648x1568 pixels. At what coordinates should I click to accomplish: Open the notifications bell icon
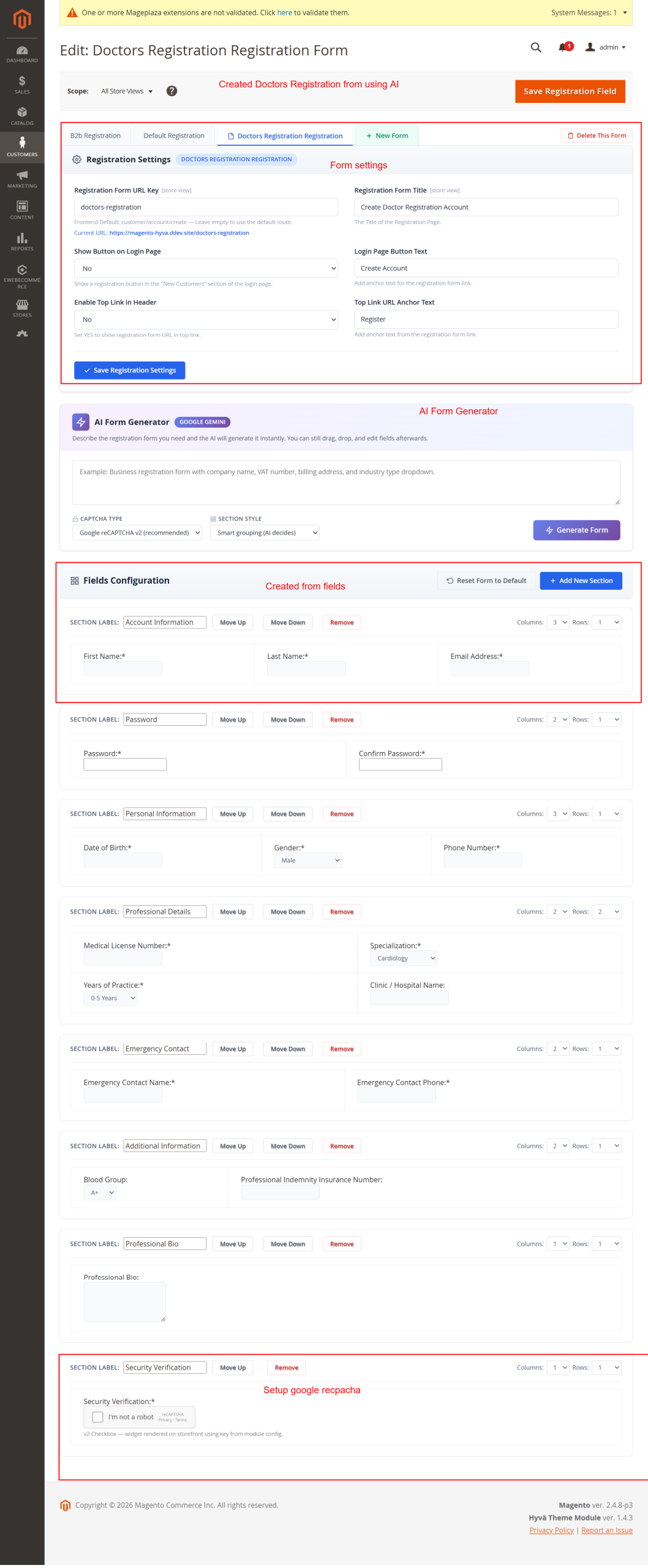pyautogui.click(x=563, y=48)
